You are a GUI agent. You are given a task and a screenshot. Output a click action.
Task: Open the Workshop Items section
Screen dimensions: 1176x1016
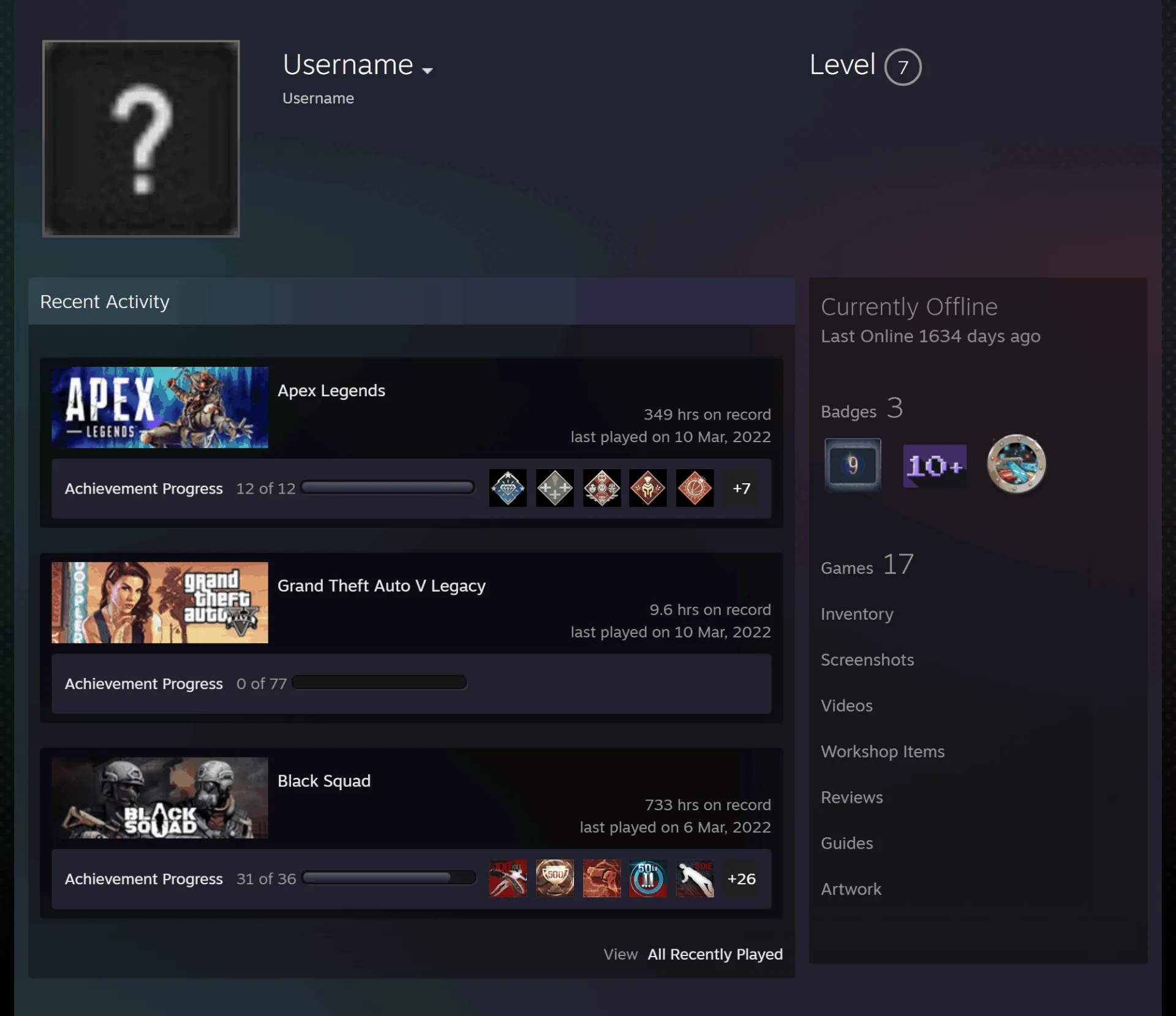pos(883,751)
